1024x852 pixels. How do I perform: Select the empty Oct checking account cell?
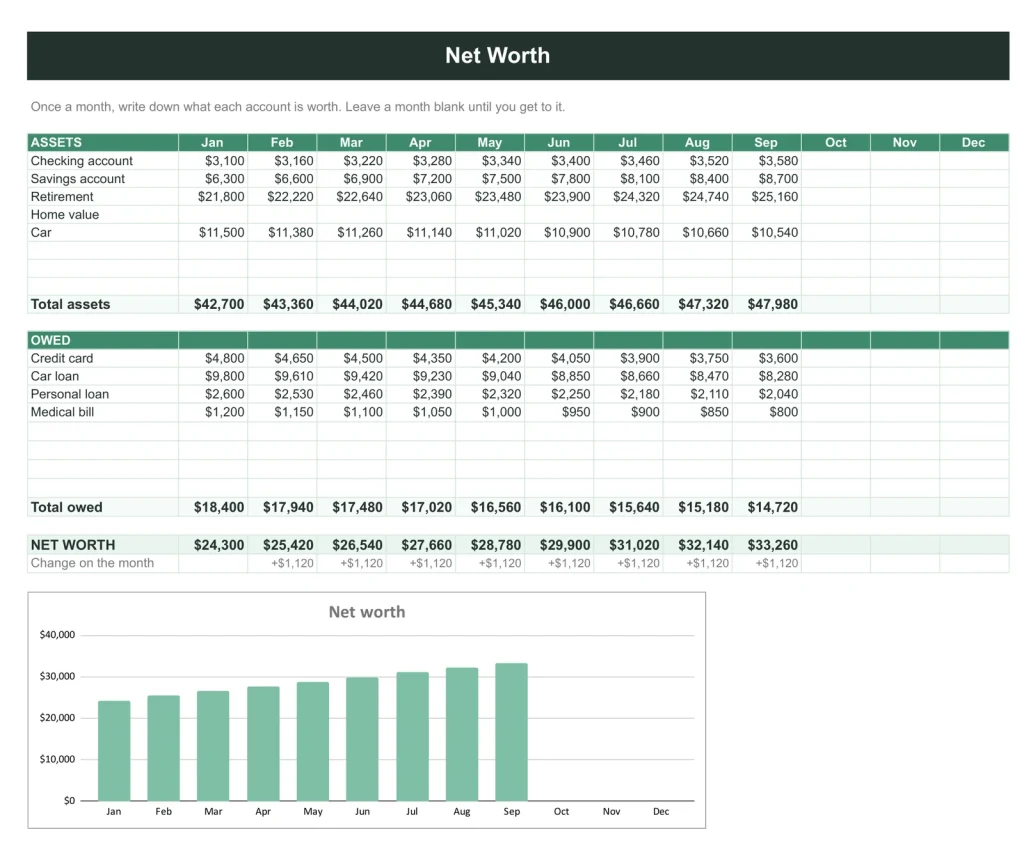click(x=836, y=161)
